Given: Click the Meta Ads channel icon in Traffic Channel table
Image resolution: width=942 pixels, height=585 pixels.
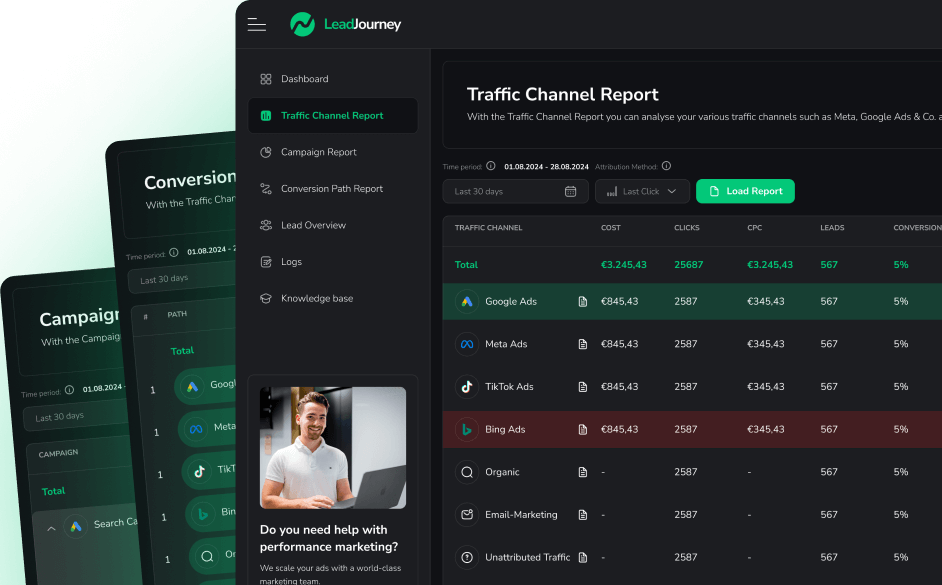Looking at the screenshot, I should [x=467, y=344].
